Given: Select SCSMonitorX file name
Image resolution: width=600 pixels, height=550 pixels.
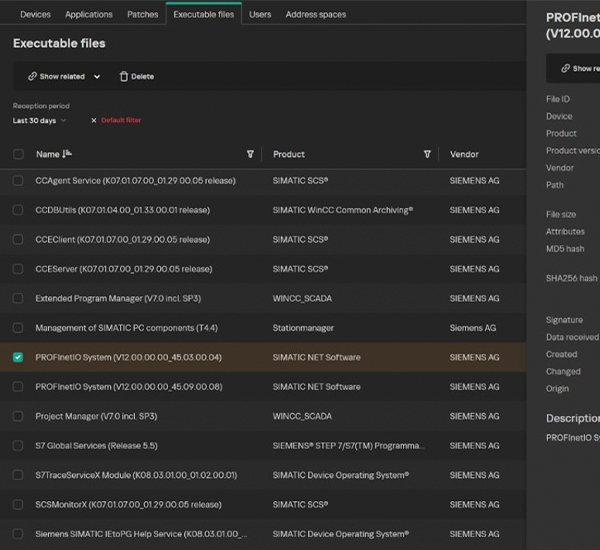Looking at the screenshot, I should (x=128, y=505).
